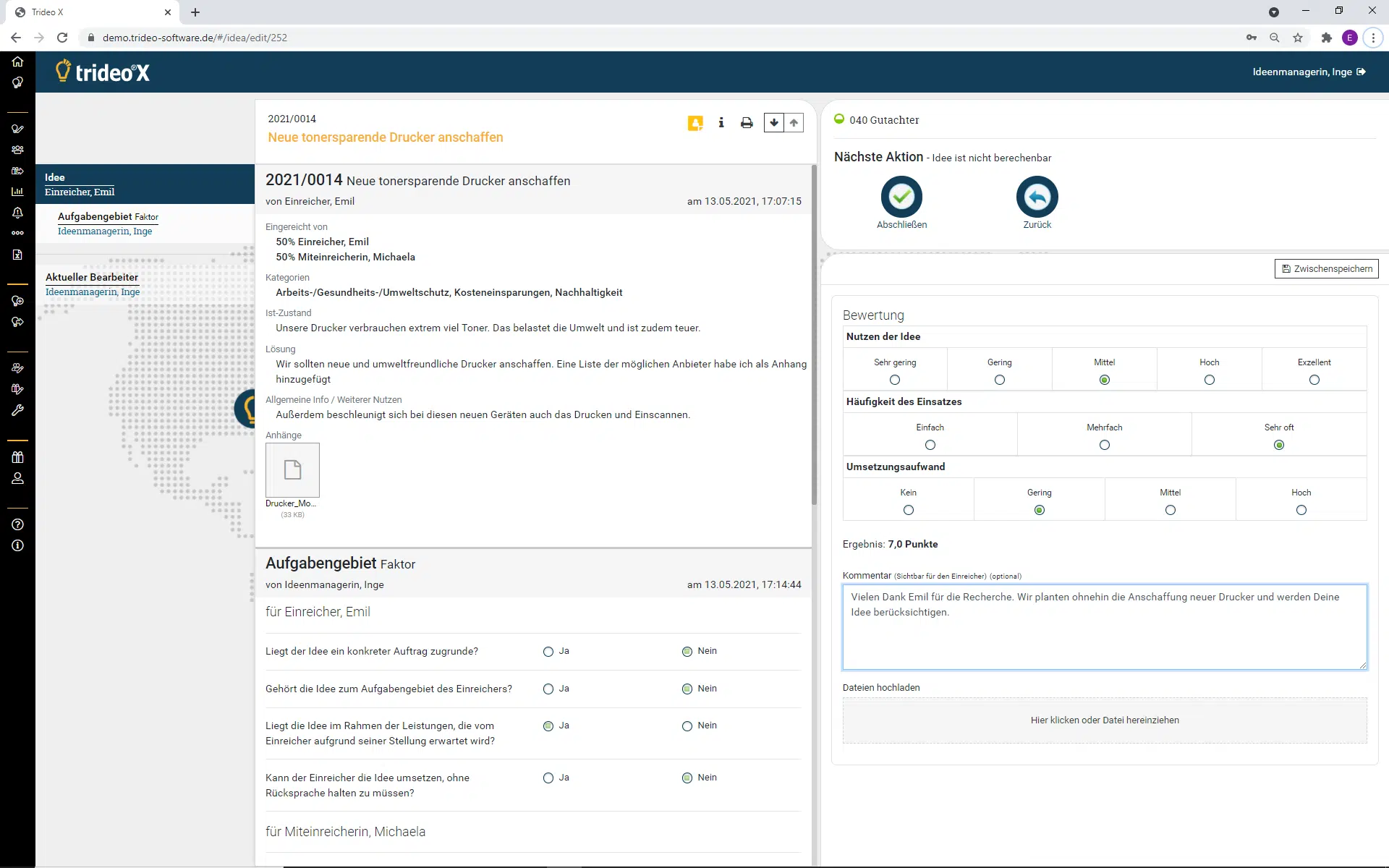Open the gift rewards sidebar icon
1389x868 pixels.
coord(17,457)
